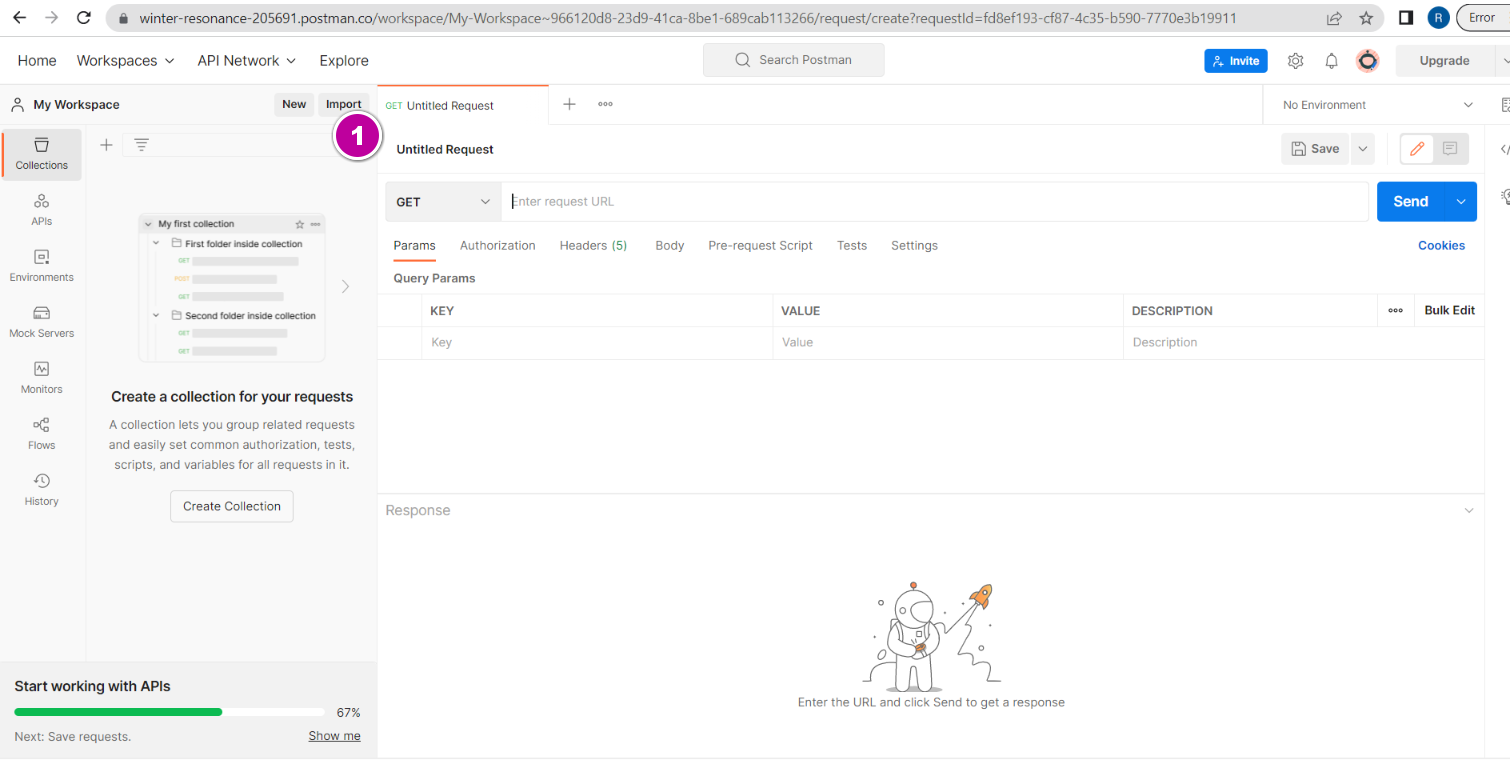Open tab options three-dots menu

click(x=605, y=104)
